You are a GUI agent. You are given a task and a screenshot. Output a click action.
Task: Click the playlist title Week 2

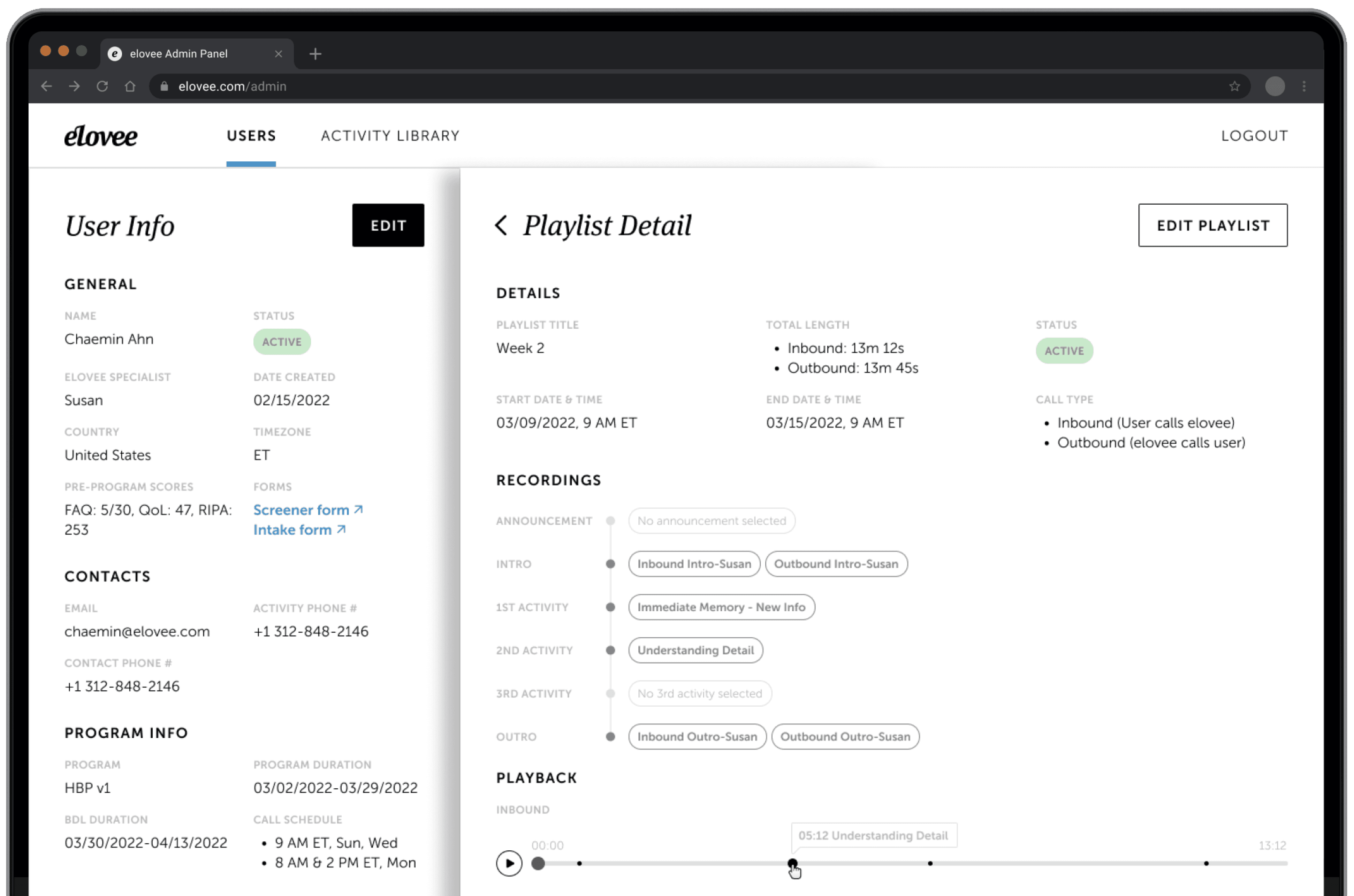coord(520,348)
